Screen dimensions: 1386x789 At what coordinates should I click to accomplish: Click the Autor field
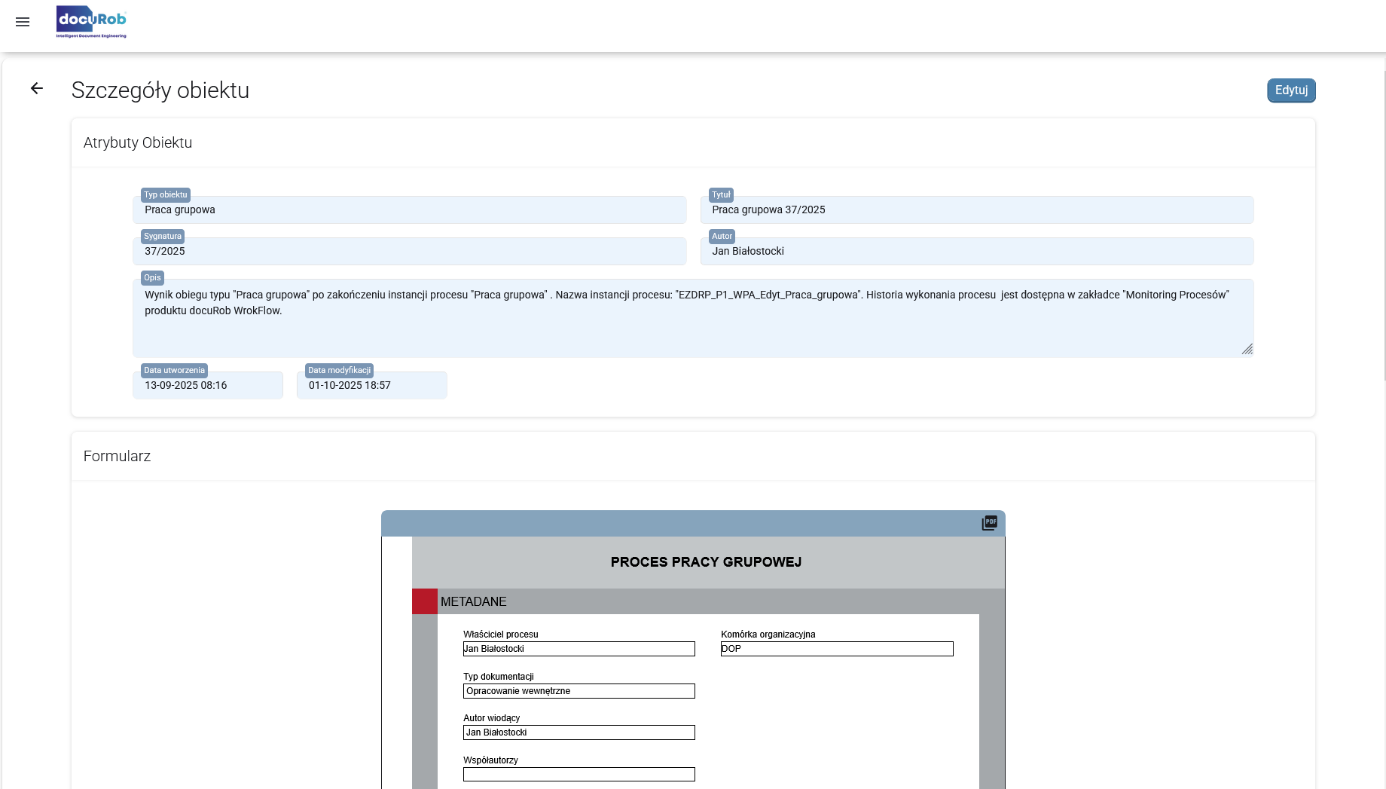(976, 251)
